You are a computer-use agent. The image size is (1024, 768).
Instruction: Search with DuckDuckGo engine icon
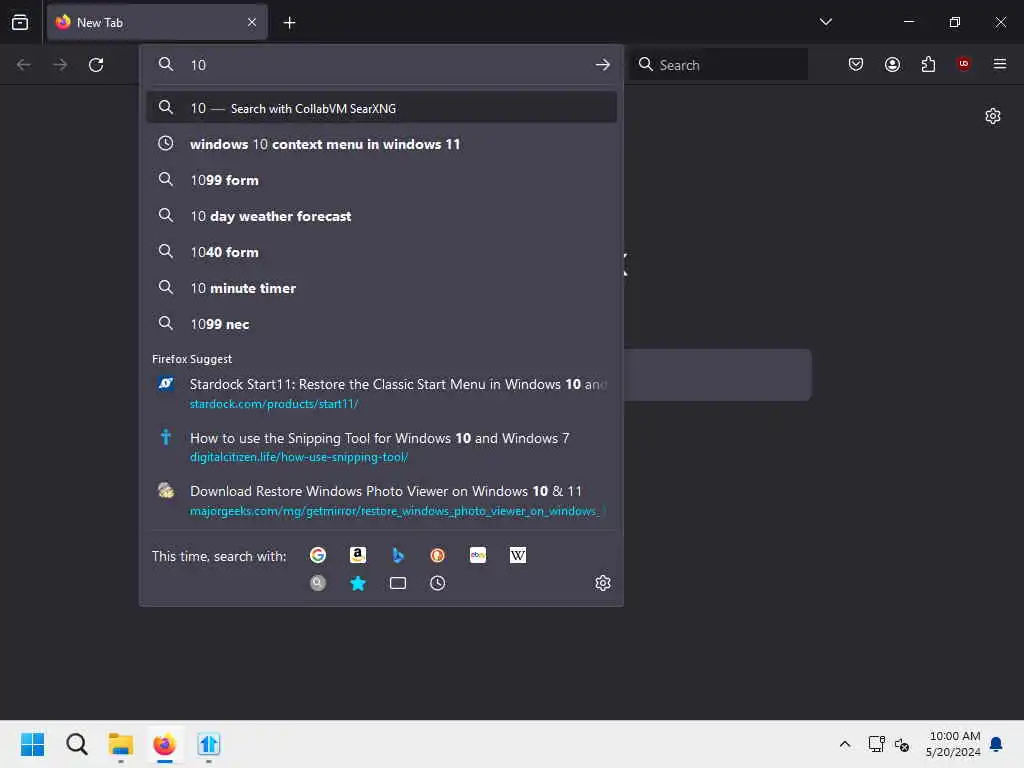coord(438,555)
